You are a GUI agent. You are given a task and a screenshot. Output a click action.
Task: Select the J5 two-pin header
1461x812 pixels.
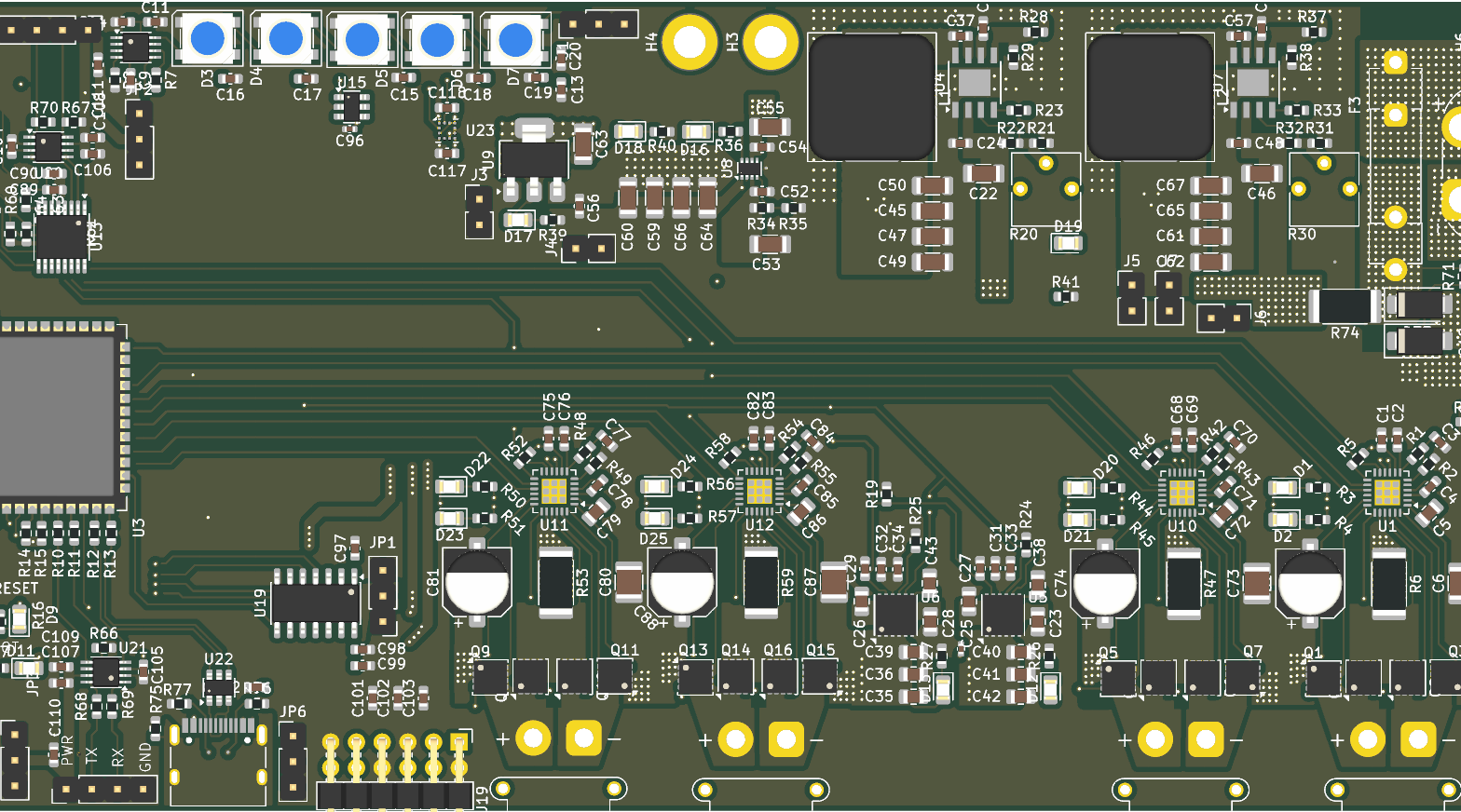(x=1131, y=297)
